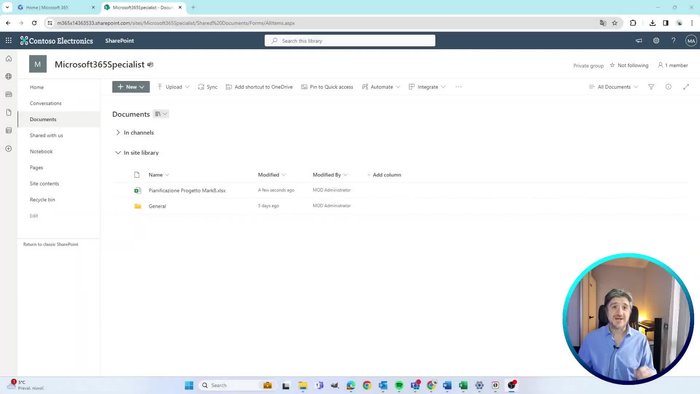Screen dimensions: 700x394
Task: Toggle Not following star for the site
Action: coord(629,65)
